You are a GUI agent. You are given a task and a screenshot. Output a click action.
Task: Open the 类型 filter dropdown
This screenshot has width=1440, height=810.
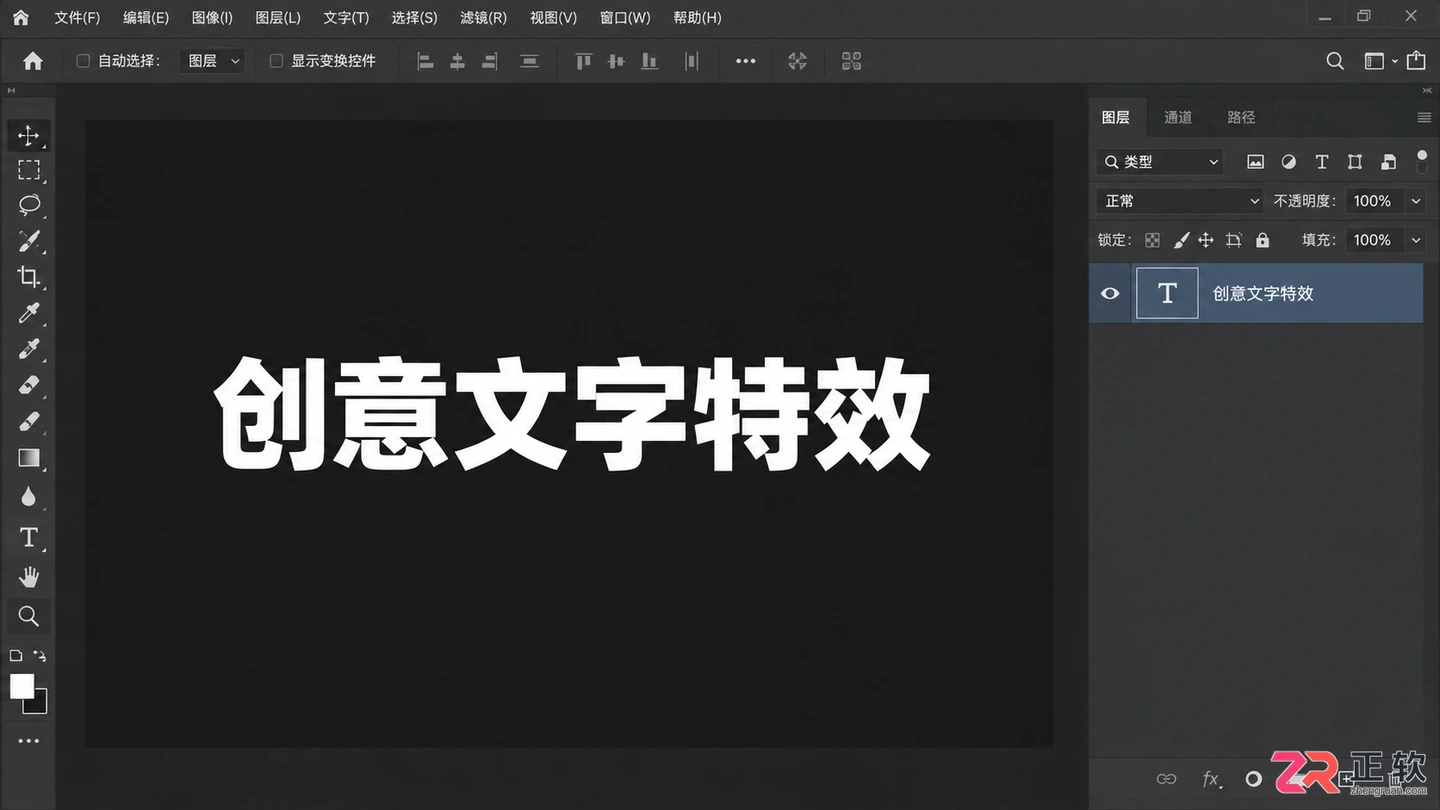pos(1160,162)
